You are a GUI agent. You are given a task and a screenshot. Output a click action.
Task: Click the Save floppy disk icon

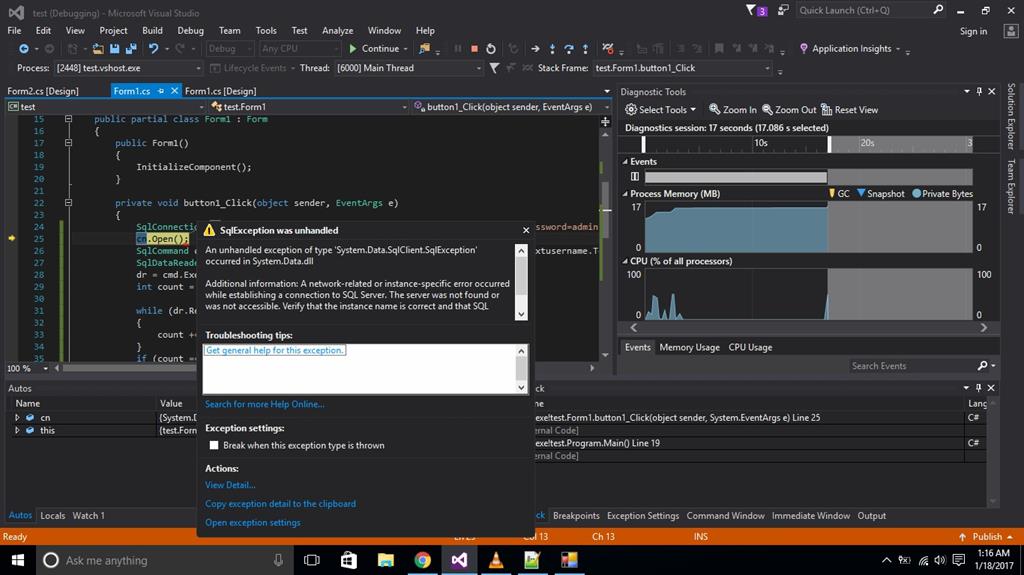tap(115, 49)
